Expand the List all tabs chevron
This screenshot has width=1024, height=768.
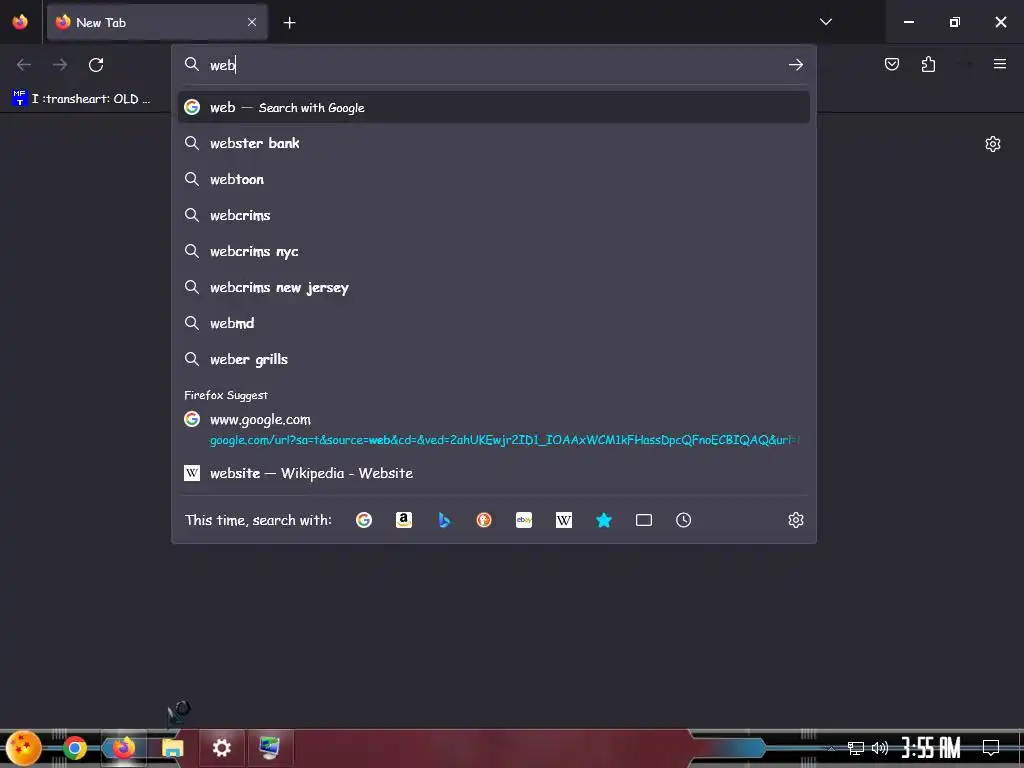[x=825, y=22]
